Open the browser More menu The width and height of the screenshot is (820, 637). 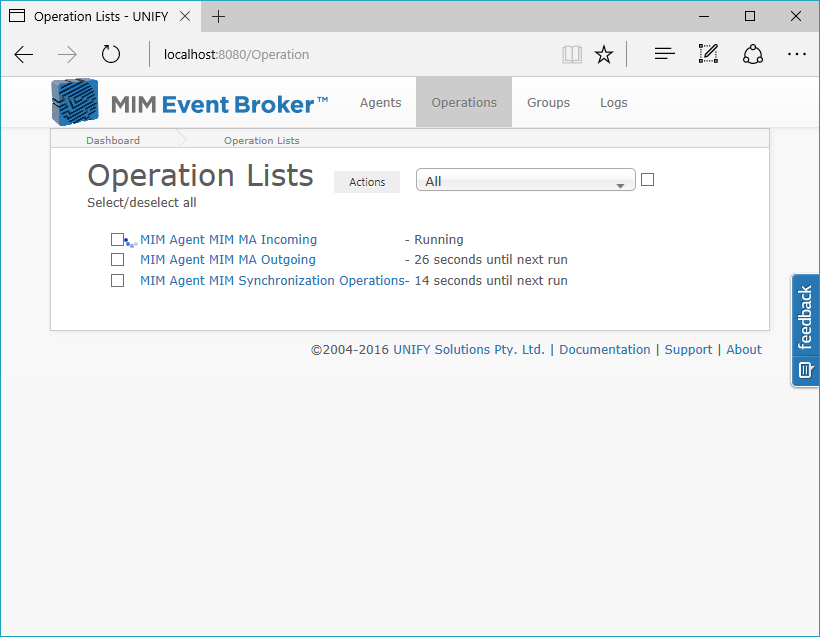click(796, 54)
